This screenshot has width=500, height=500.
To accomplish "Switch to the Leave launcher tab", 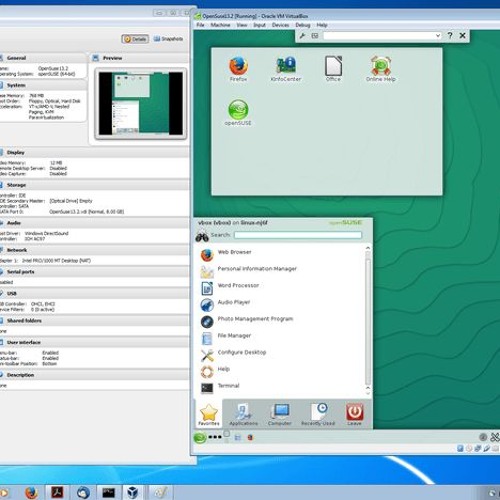I will point(354,414).
